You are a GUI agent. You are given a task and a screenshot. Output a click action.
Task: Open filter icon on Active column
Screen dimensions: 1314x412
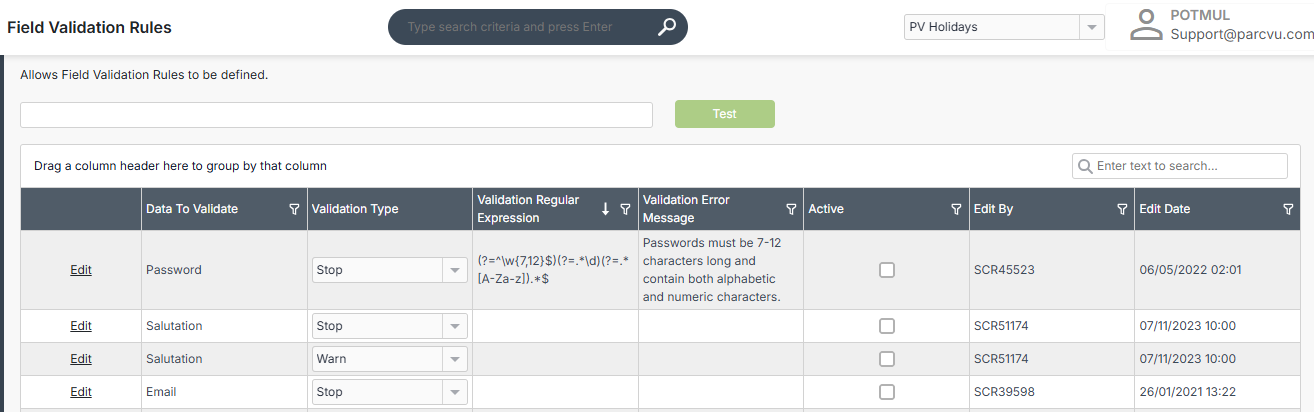pos(956,209)
